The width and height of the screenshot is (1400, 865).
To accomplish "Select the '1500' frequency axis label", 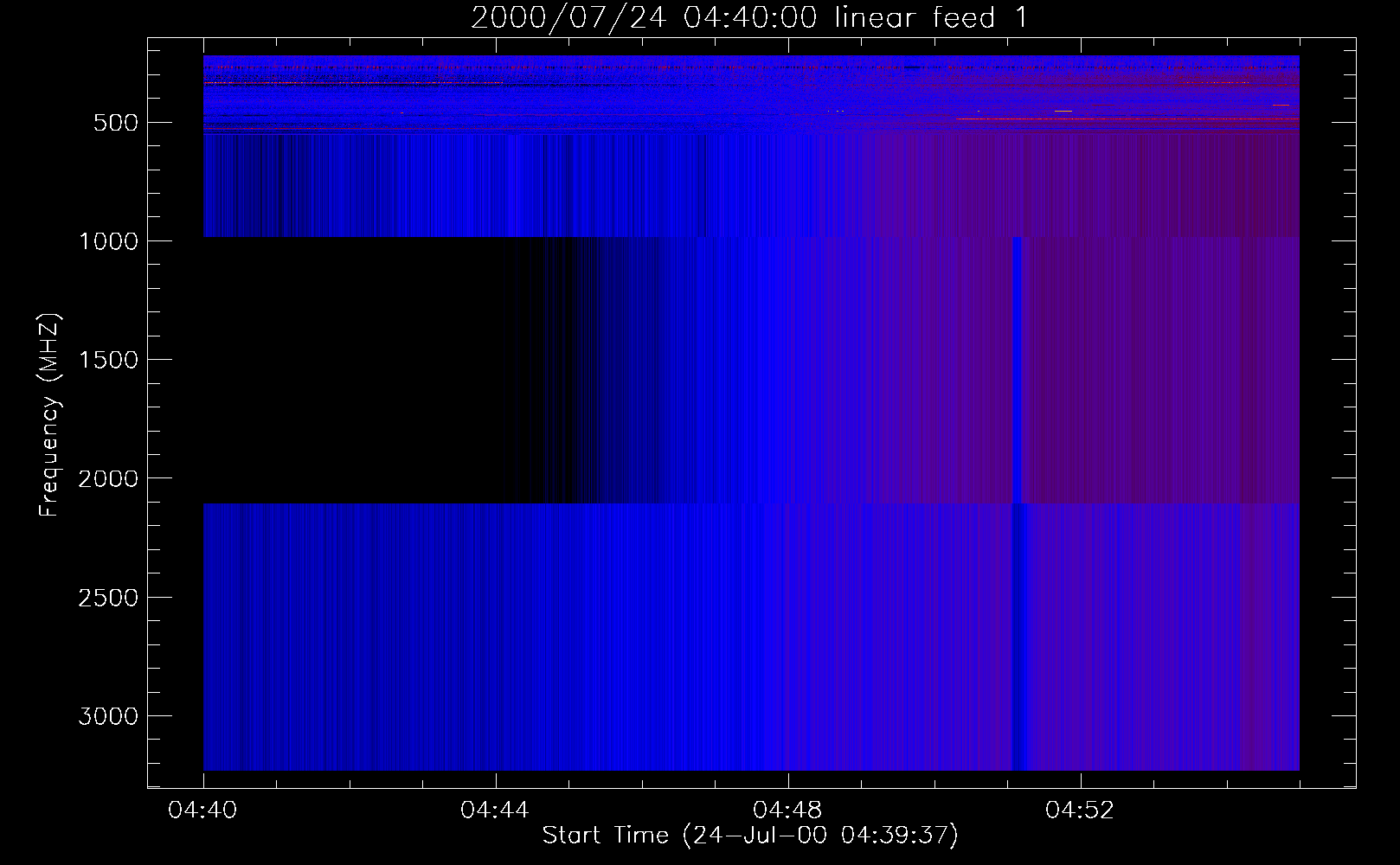I will pos(108,360).
